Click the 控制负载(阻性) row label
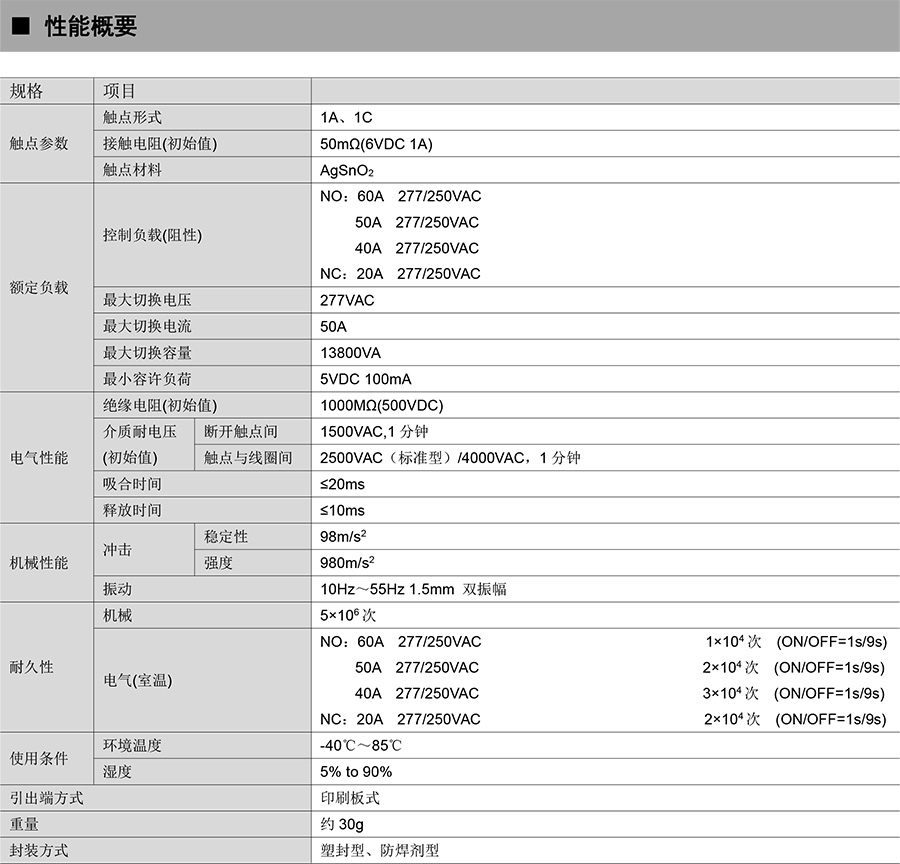Image resolution: width=900 pixels, height=864 pixels. [152, 235]
